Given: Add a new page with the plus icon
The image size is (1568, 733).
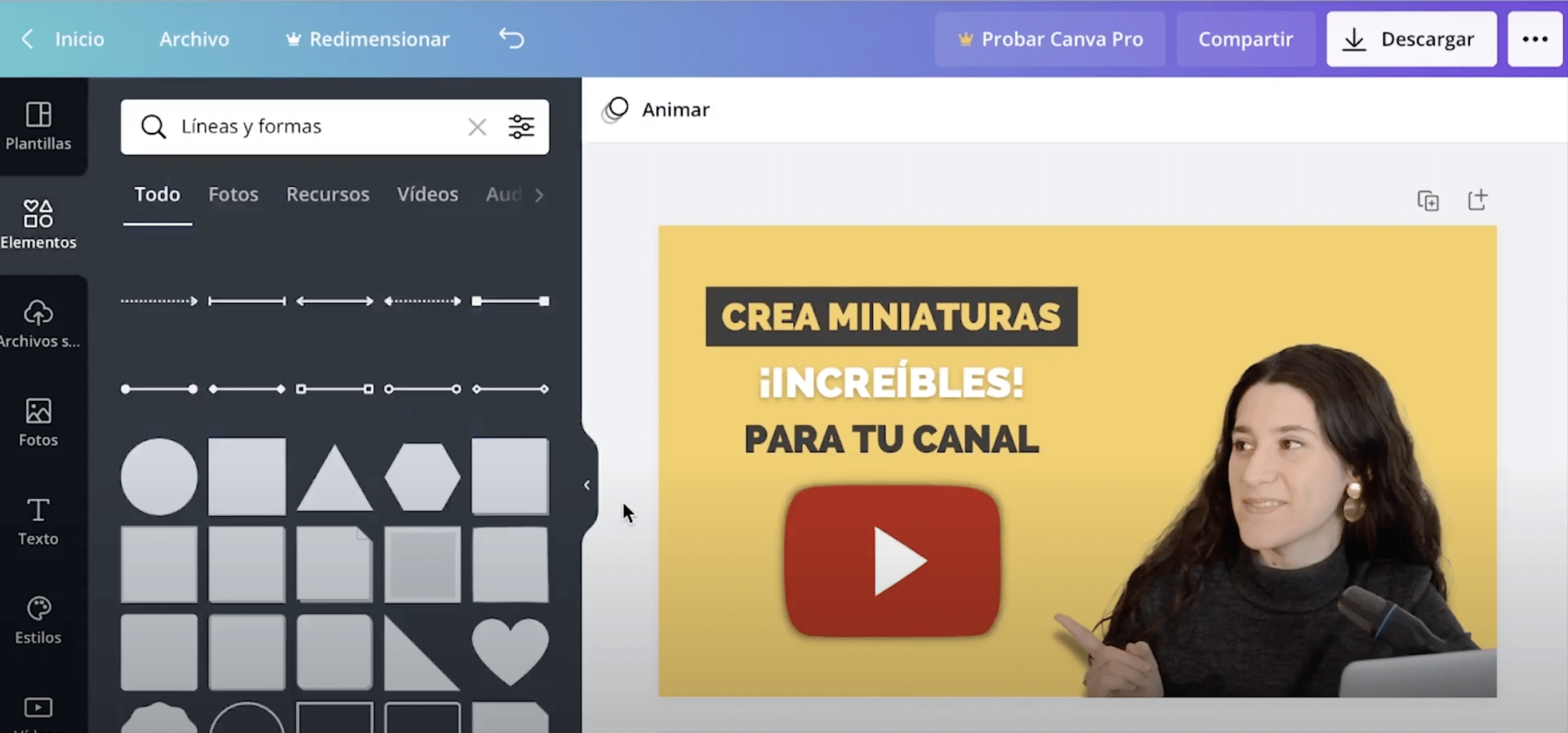Looking at the screenshot, I should 1477,200.
